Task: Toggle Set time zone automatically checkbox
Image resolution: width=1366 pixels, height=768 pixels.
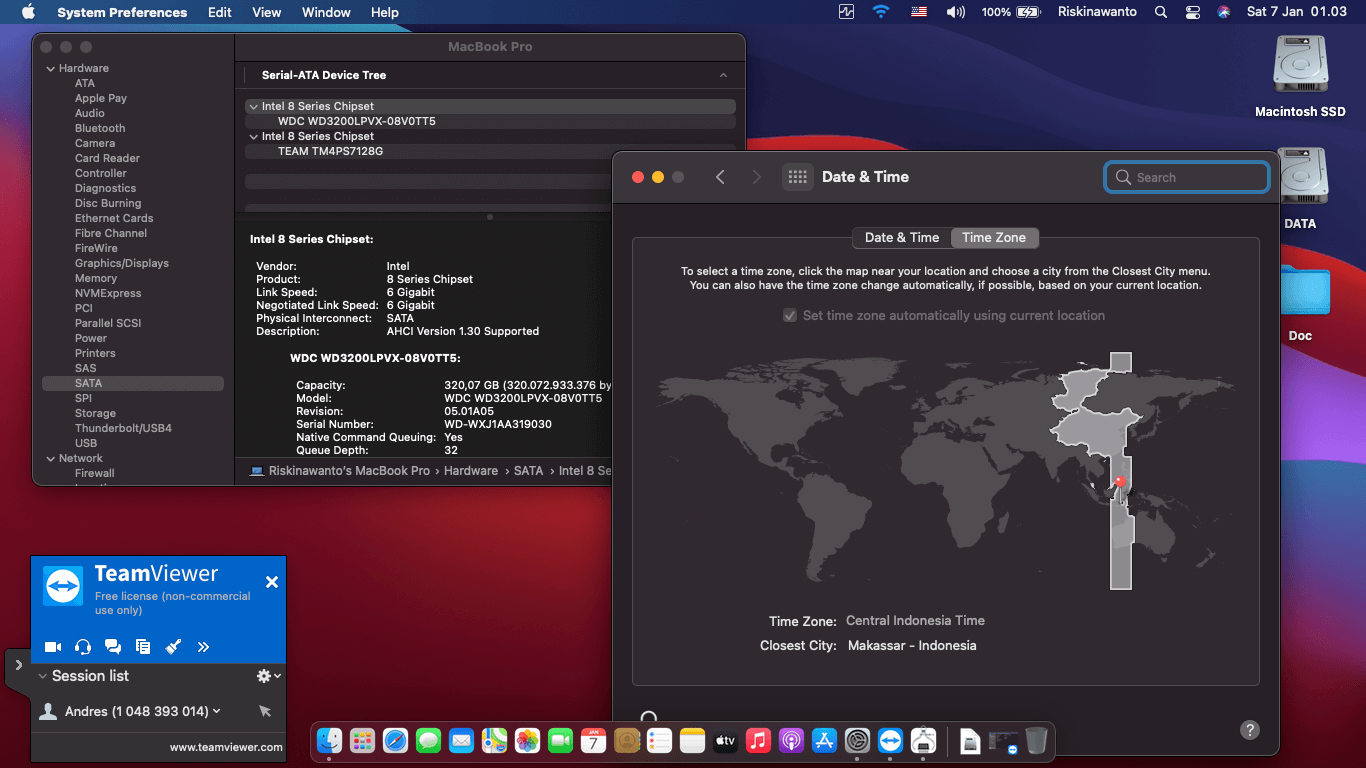Action: [791, 315]
